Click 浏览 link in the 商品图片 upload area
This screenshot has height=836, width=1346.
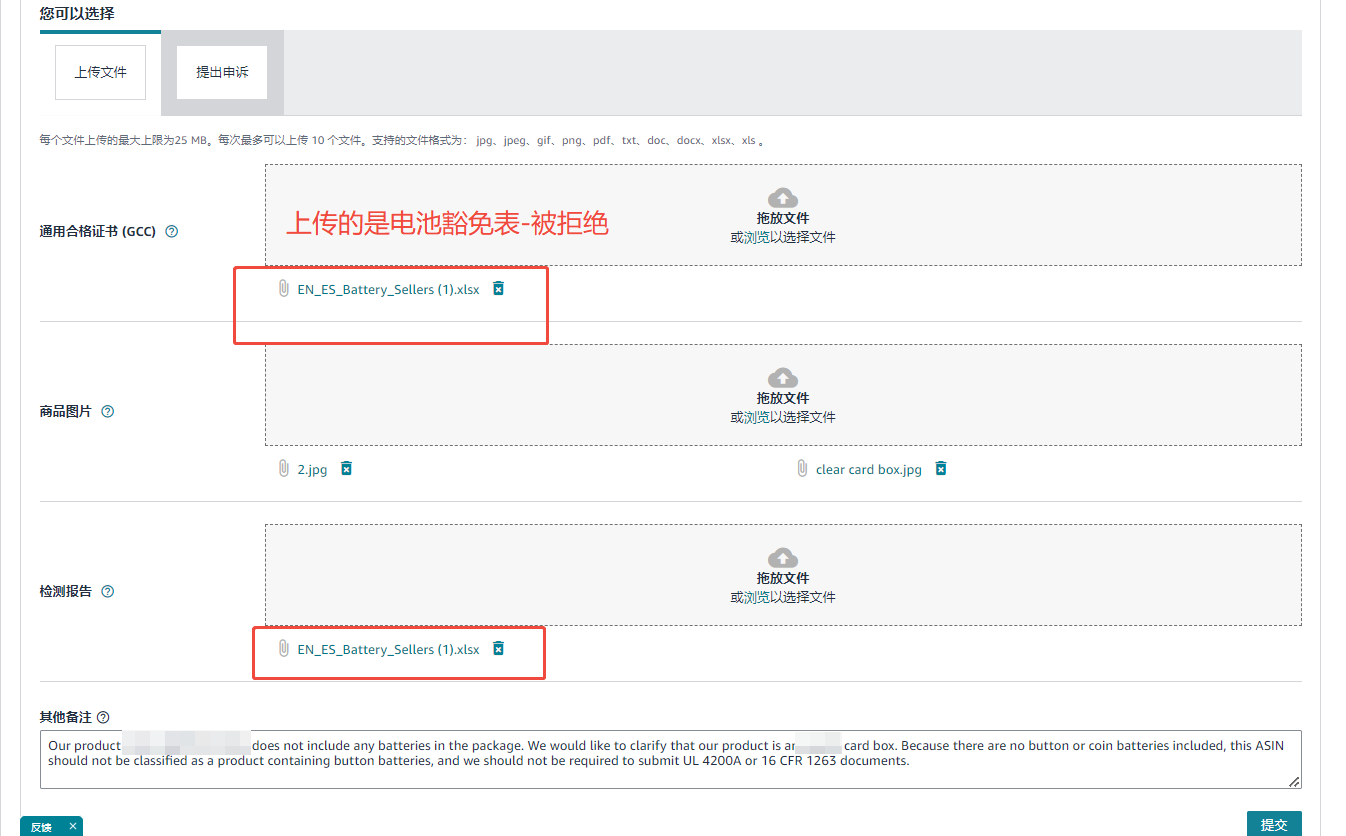pos(756,417)
